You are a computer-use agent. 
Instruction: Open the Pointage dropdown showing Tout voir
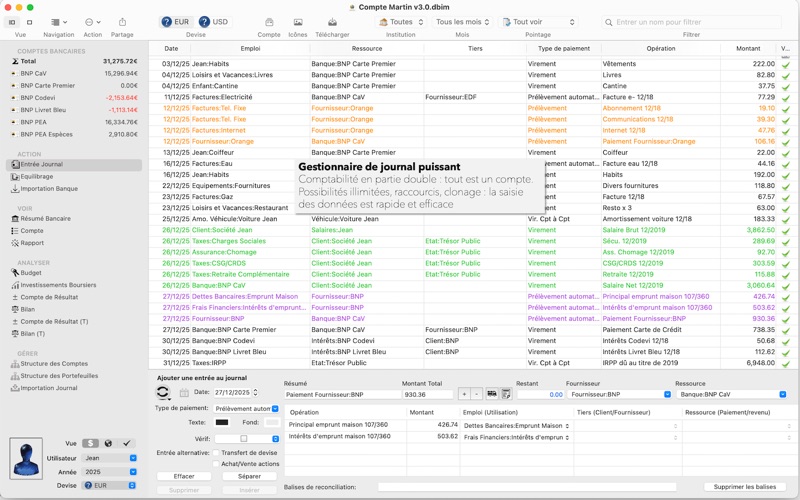coord(538,22)
